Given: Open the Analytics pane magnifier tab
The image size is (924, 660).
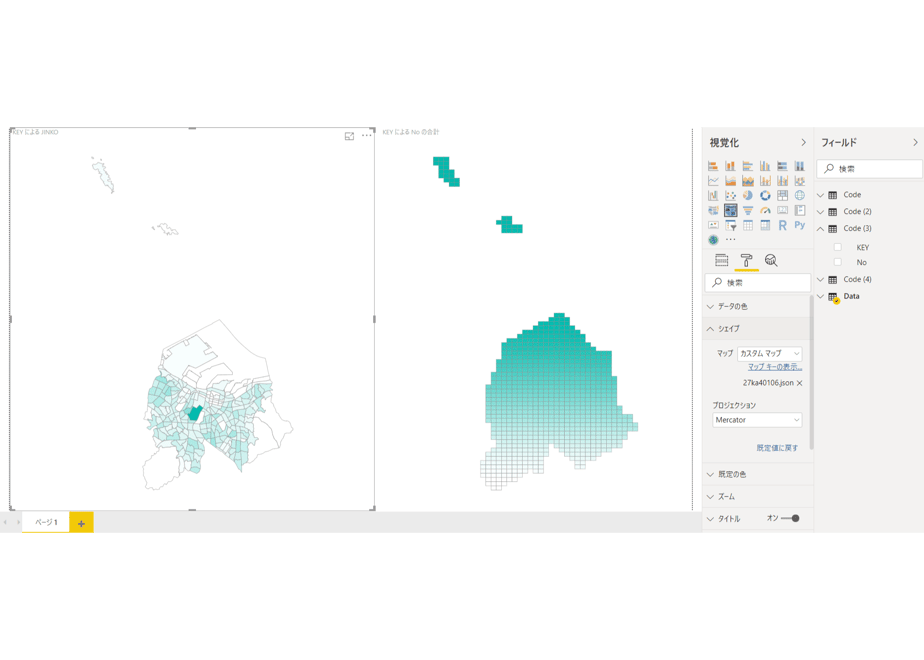Looking at the screenshot, I should tap(771, 260).
